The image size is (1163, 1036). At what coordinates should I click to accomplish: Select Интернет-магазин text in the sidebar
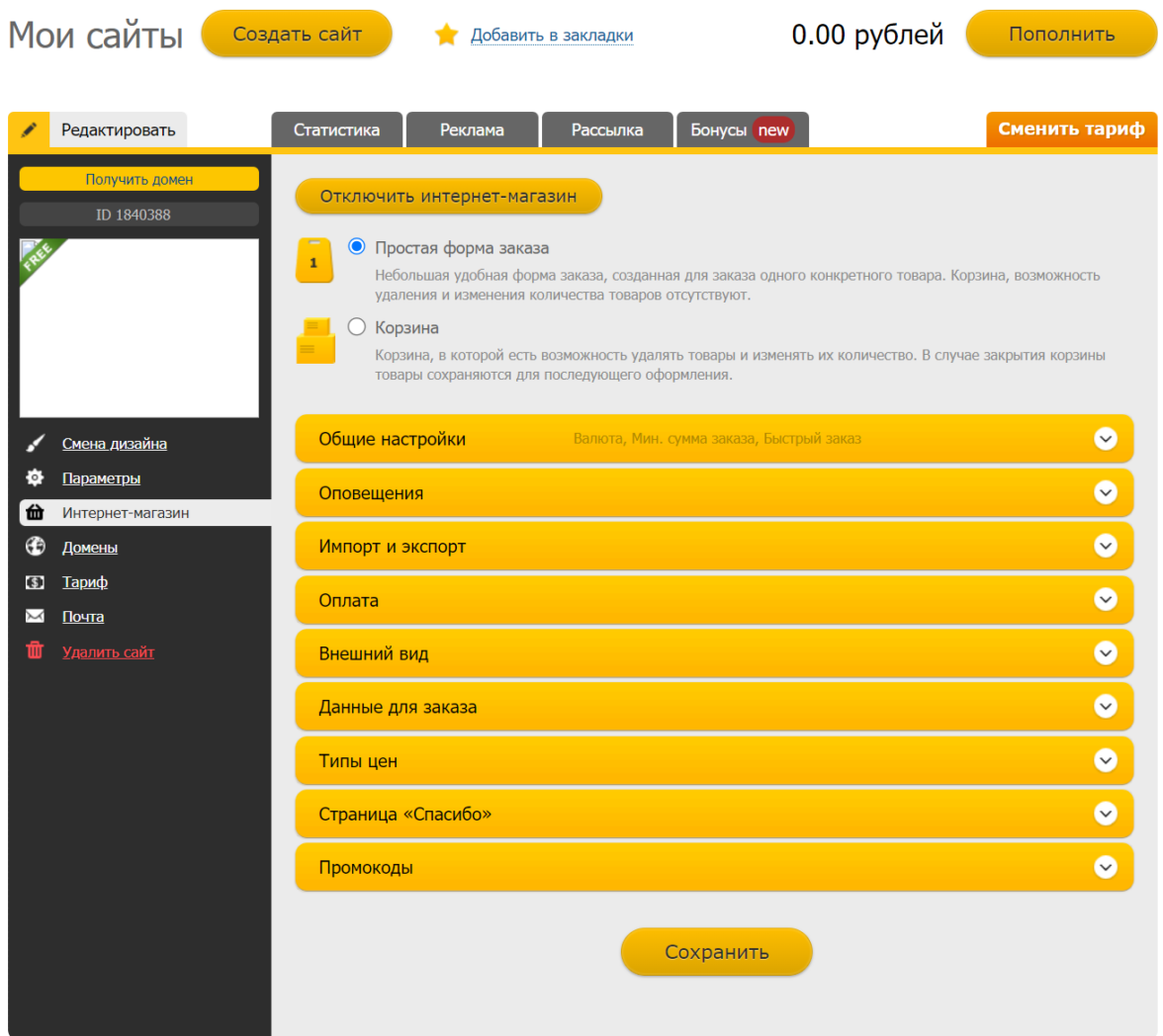pyautogui.click(x=126, y=512)
